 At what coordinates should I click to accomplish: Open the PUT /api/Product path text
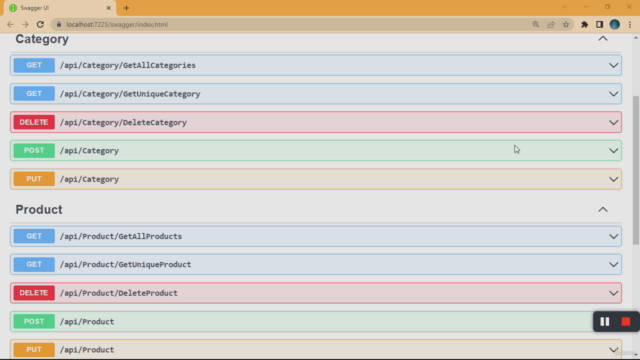pos(87,350)
